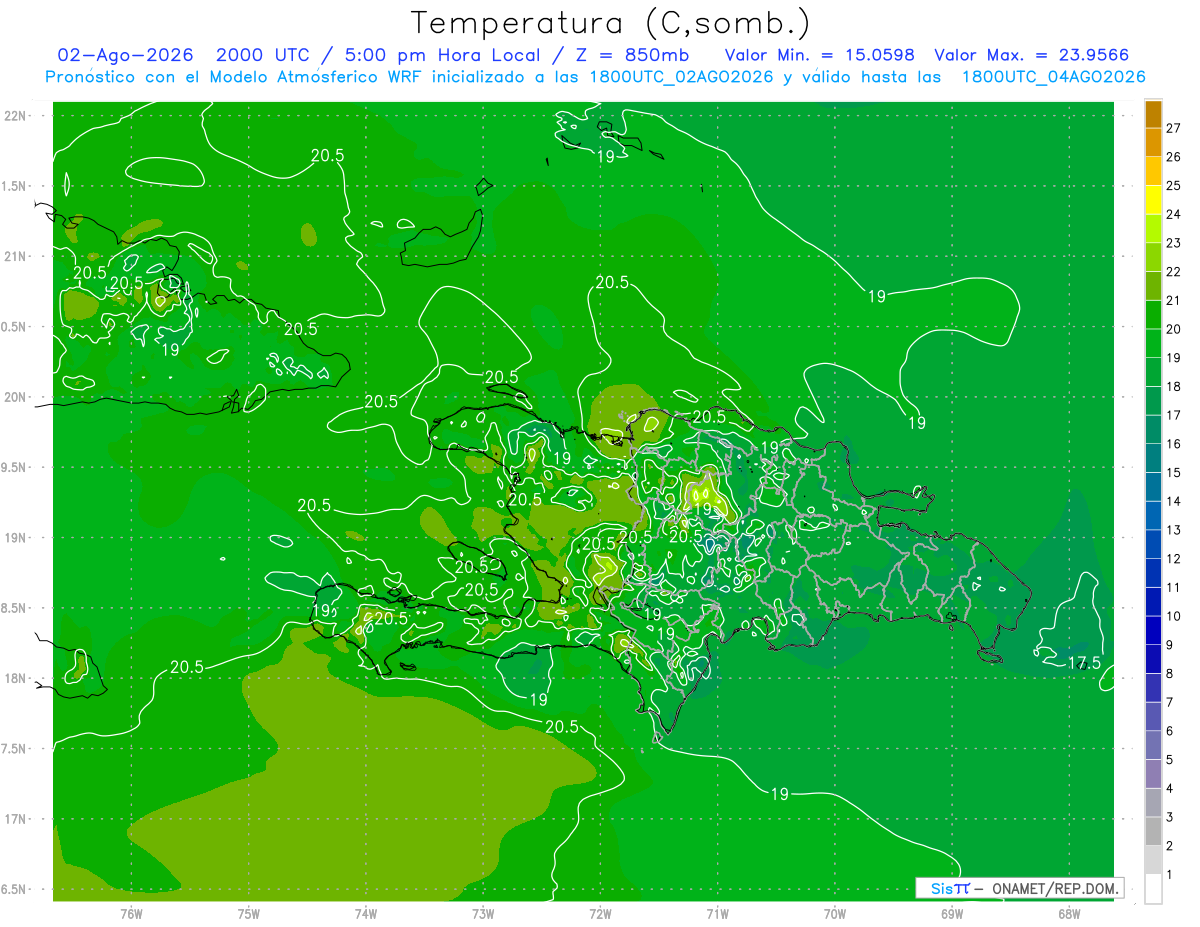The width and height of the screenshot is (1200, 927).
Task: Click valid-until time '1800UTC_04AGO2026'
Action: point(1053,77)
